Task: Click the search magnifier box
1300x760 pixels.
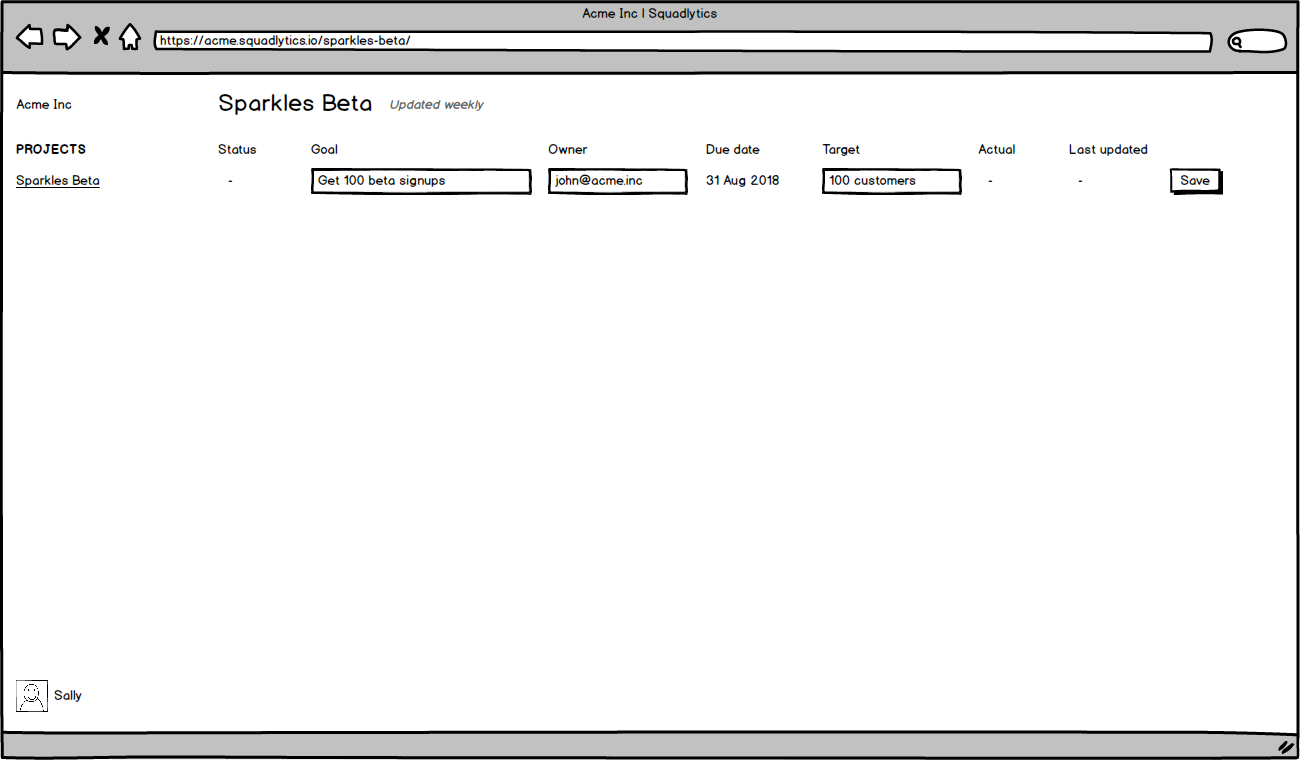Action: click(1257, 42)
